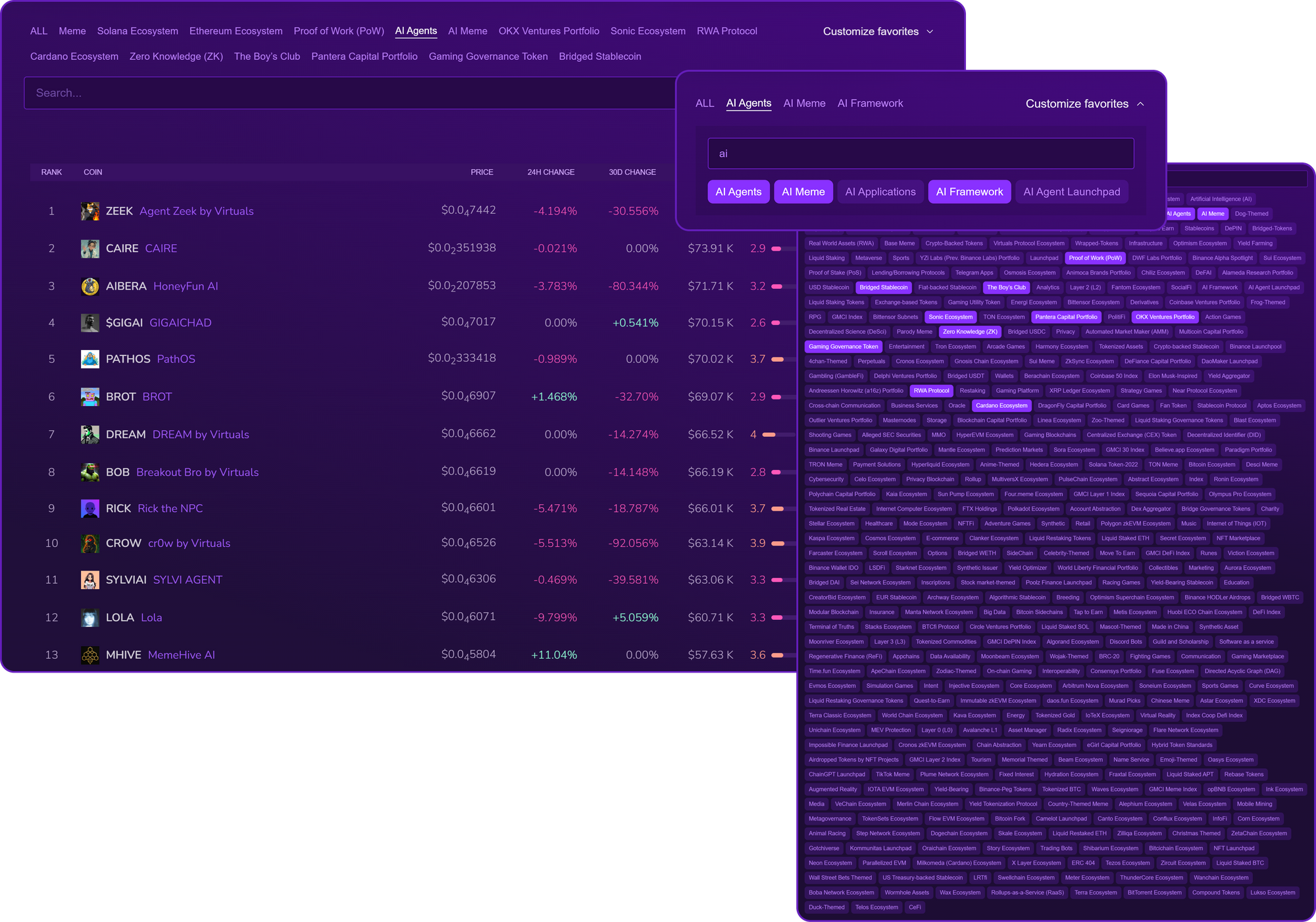Click the ZEEK coin avatar icon
This screenshot has width=1316, height=922.
pos(90,211)
